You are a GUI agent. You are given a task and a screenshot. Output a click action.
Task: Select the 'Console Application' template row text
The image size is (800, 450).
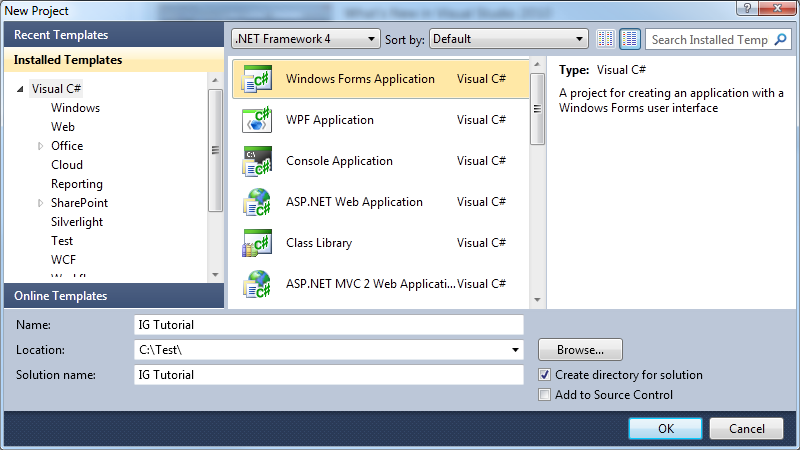pos(339,161)
